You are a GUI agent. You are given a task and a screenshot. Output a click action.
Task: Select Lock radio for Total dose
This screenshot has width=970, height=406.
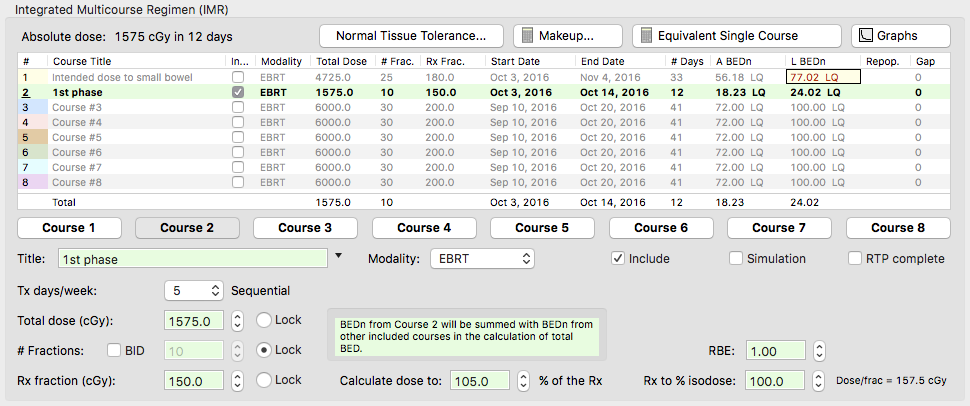tap(264, 321)
